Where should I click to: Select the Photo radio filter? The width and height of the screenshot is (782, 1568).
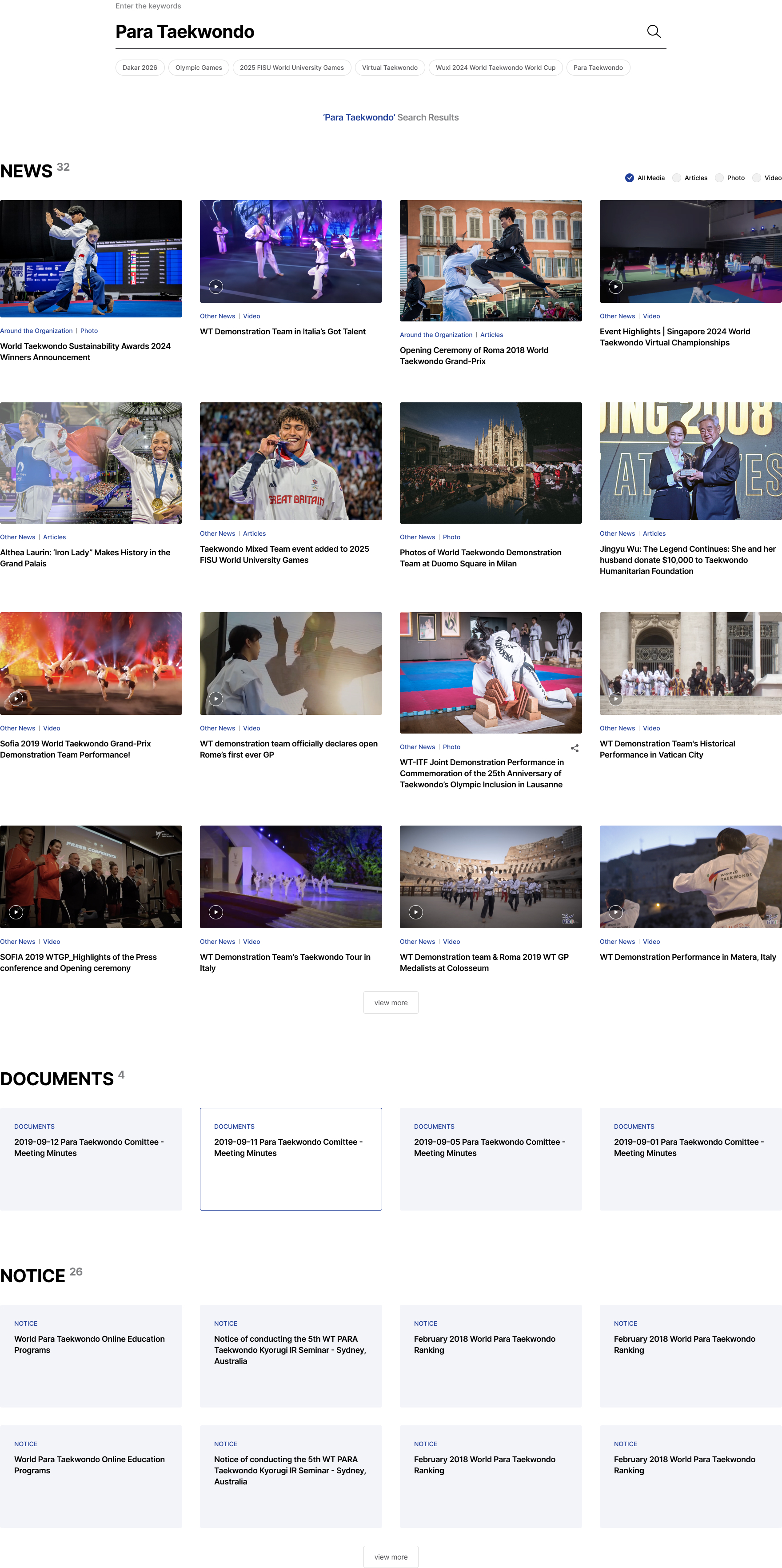pyautogui.click(x=719, y=178)
